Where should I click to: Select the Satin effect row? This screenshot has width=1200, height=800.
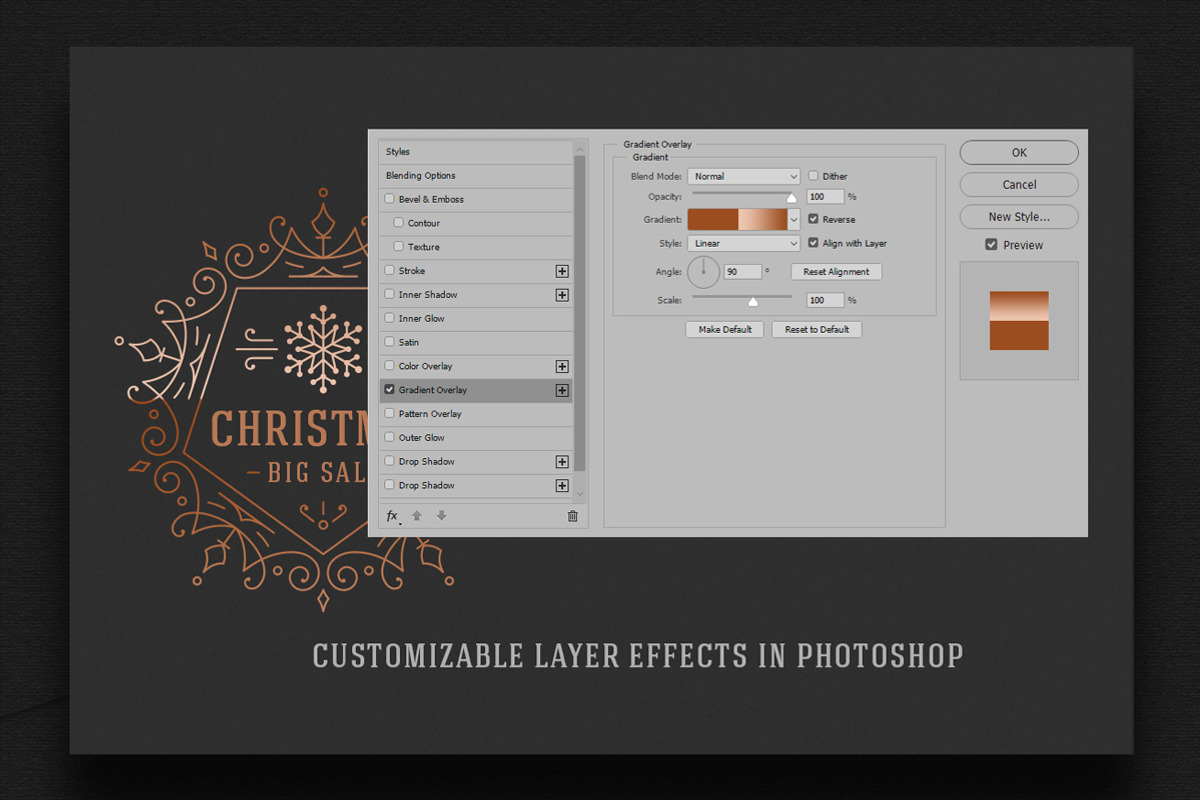pos(476,342)
